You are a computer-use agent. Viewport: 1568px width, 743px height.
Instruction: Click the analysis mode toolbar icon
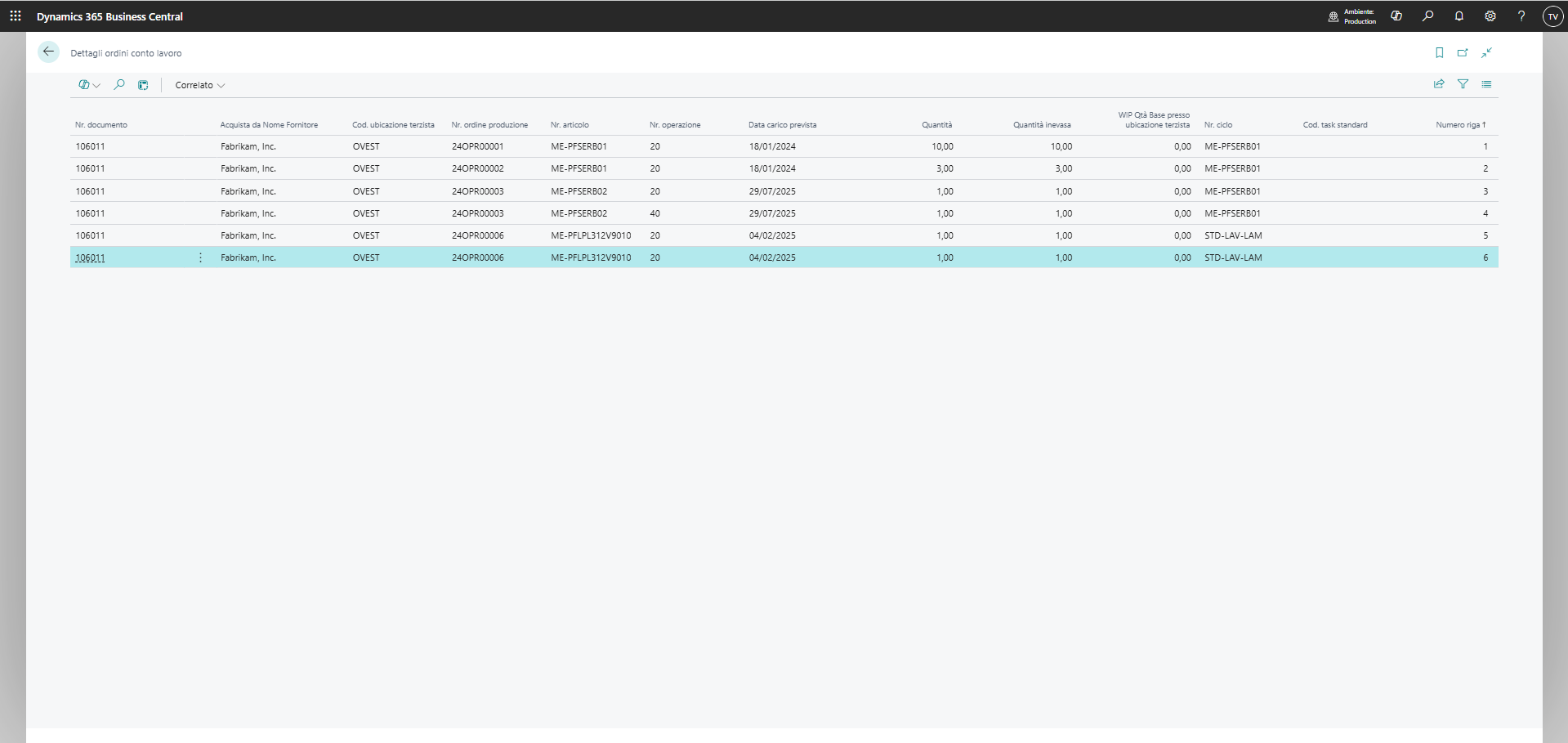pos(143,85)
